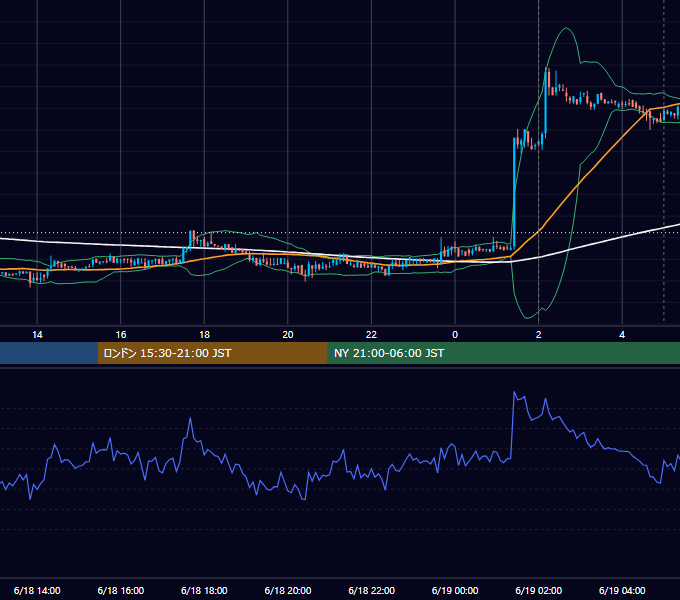Click the hour label 16 on the upper time axis
The height and width of the screenshot is (600, 680).
click(121, 335)
